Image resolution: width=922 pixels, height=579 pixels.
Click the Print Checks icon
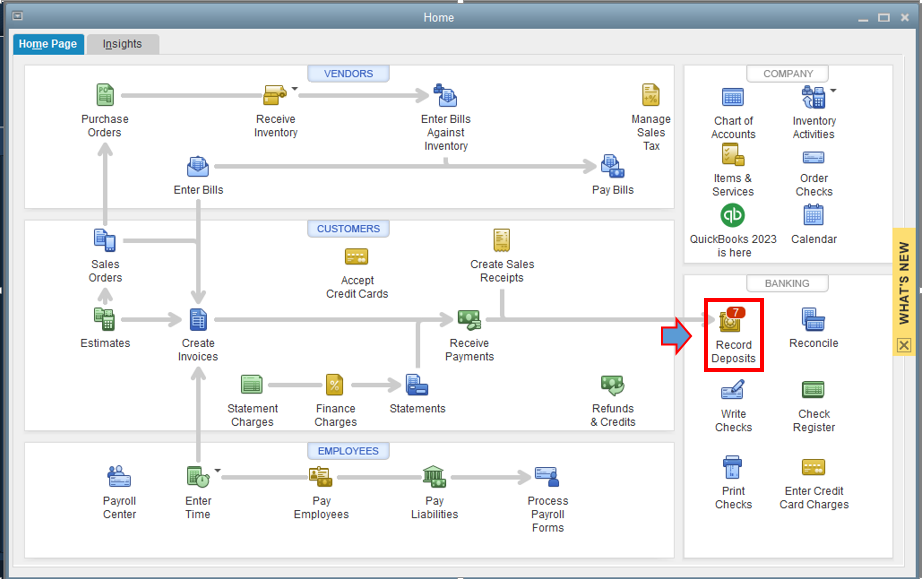pyautogui.click(x=733, y=467)
